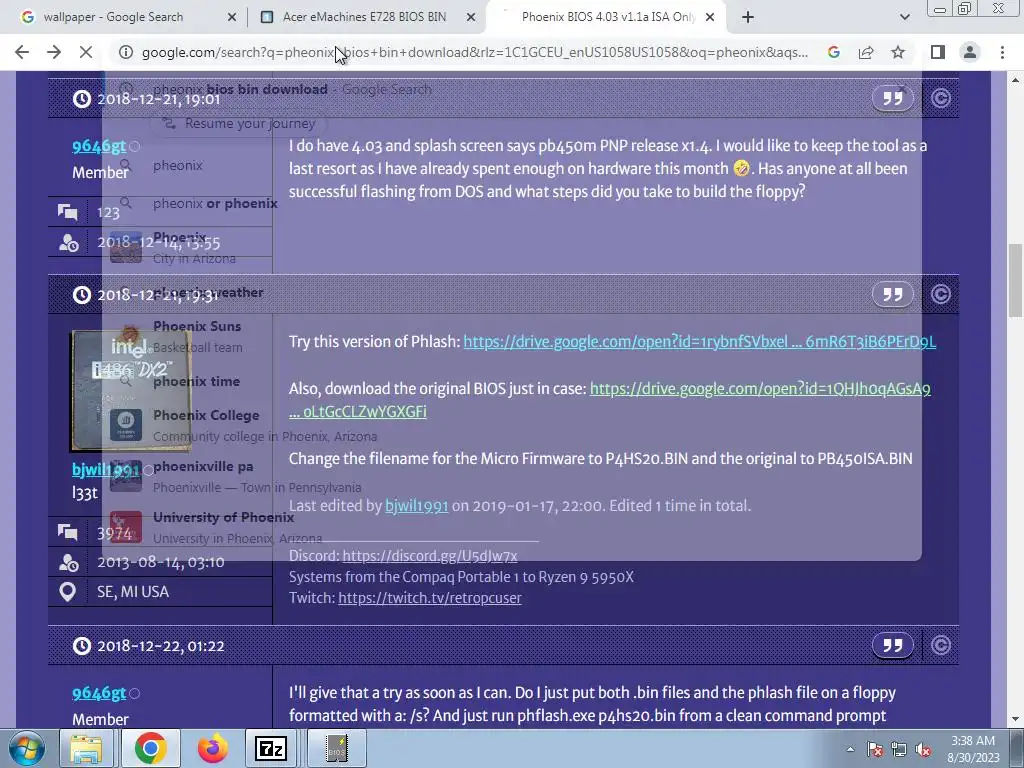Open the Windows Start menu
Screen dimensions: 1024x768
[27, 748]
